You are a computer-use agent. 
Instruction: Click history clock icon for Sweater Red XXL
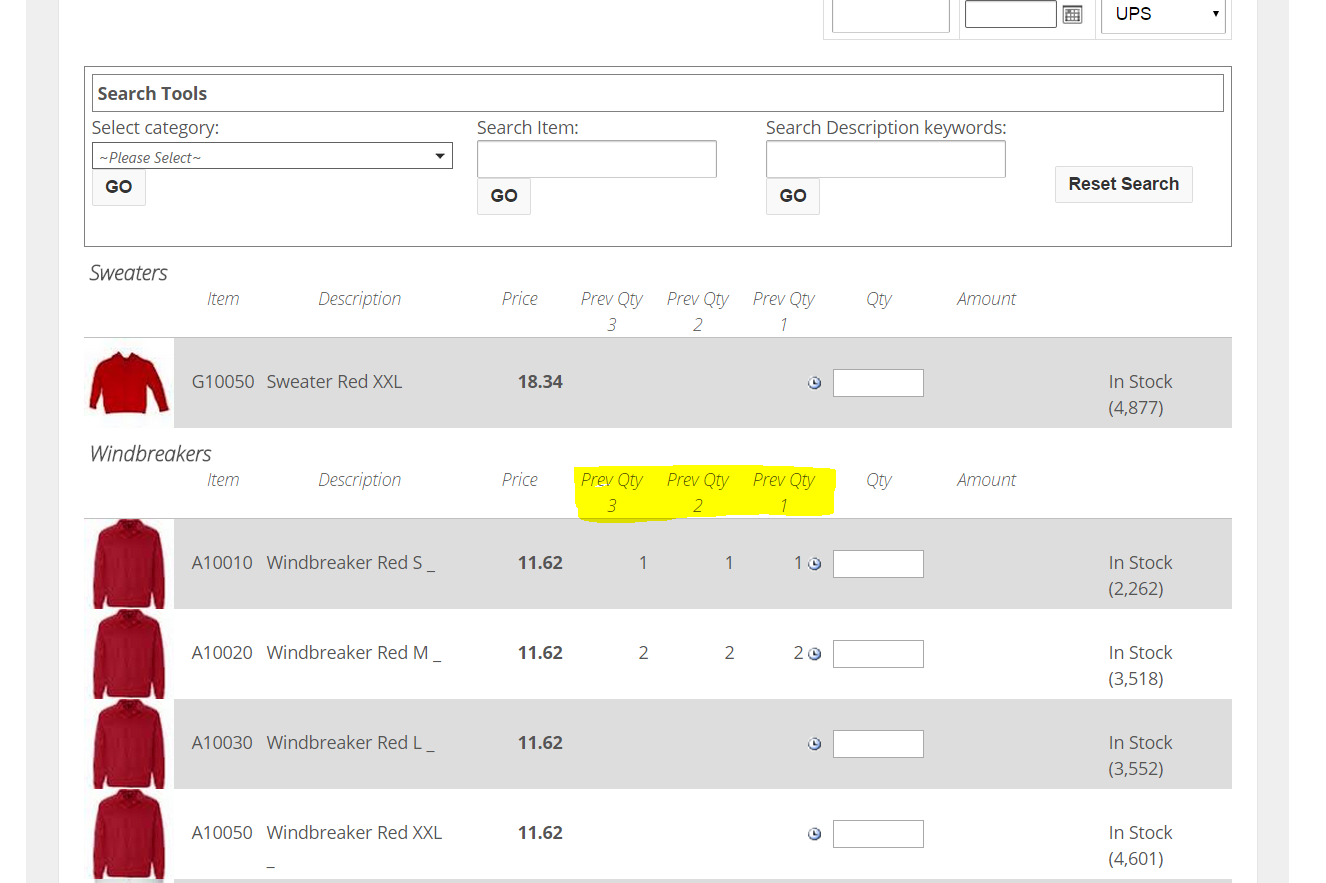tap(814, 383)
